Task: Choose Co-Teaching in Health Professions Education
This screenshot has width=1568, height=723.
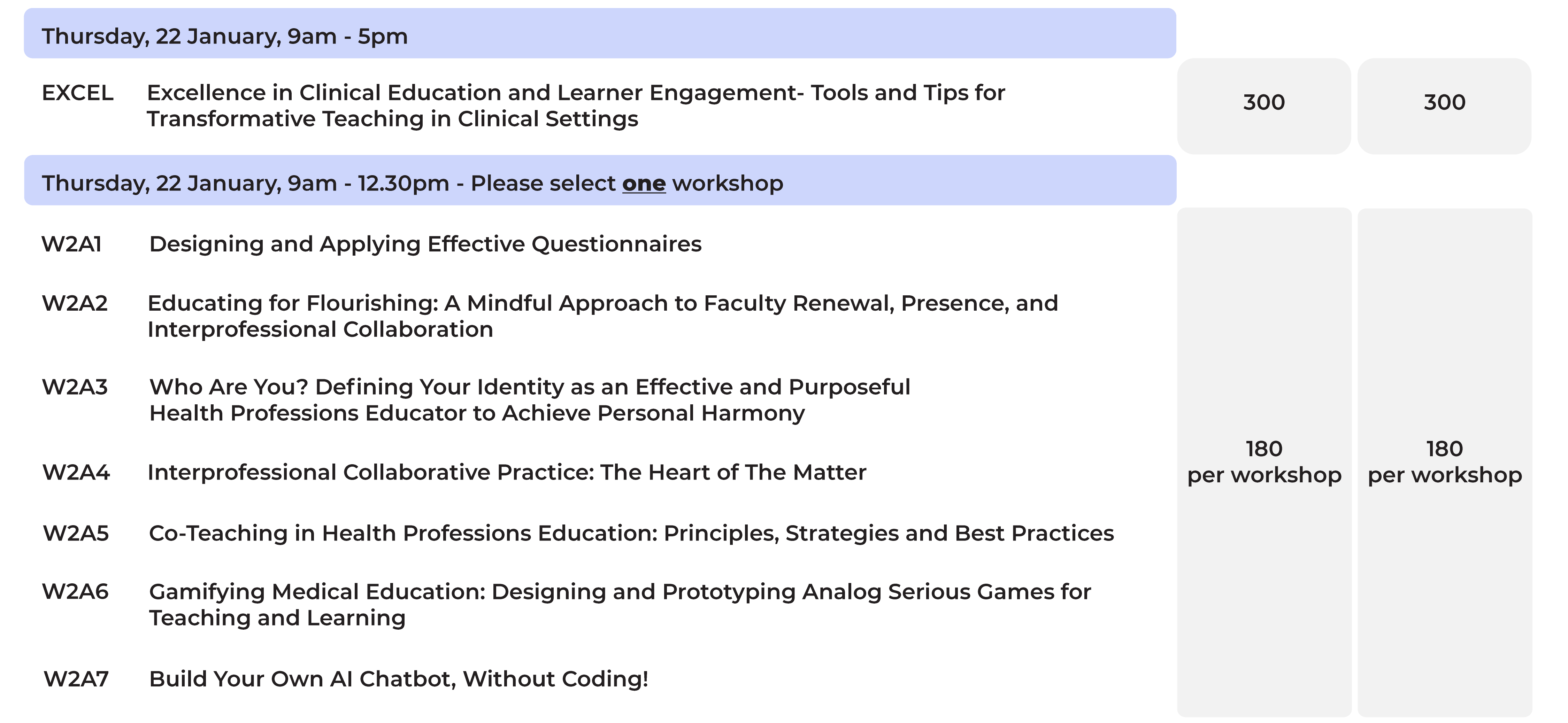Action: click(x=631, y=533)
